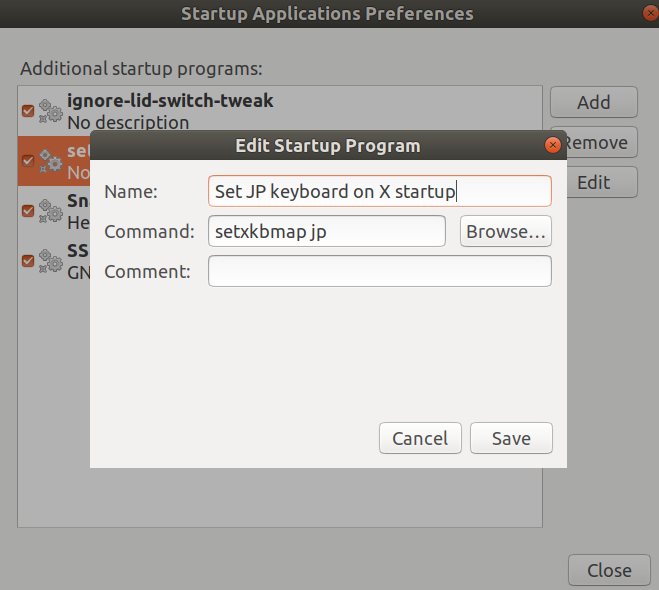This screenshot has height=590, width=659.
Task: Close the Startup Applications Preferences window
Action: point(609,571)
